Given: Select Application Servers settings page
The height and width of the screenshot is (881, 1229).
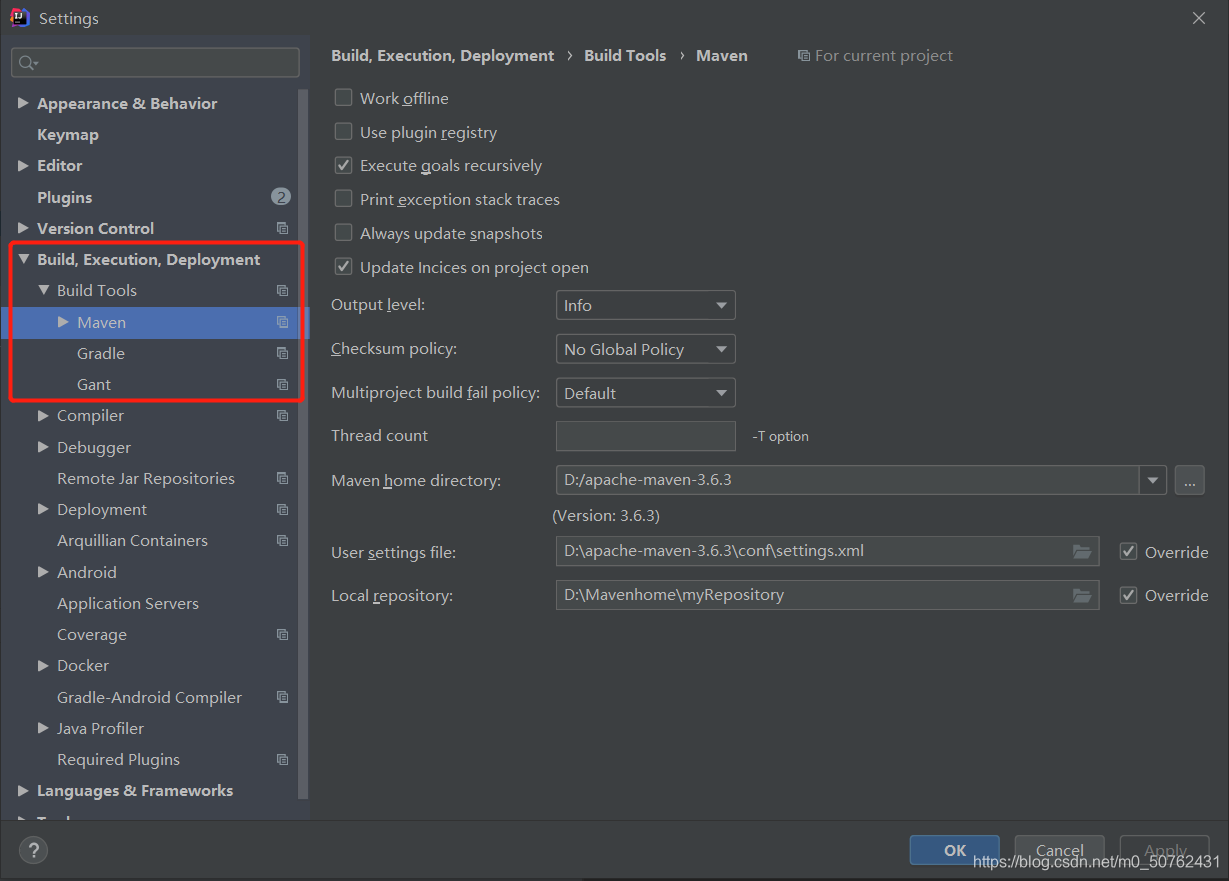Looking at the screenshot, I should pyautogui.click(x=128, y=603).
